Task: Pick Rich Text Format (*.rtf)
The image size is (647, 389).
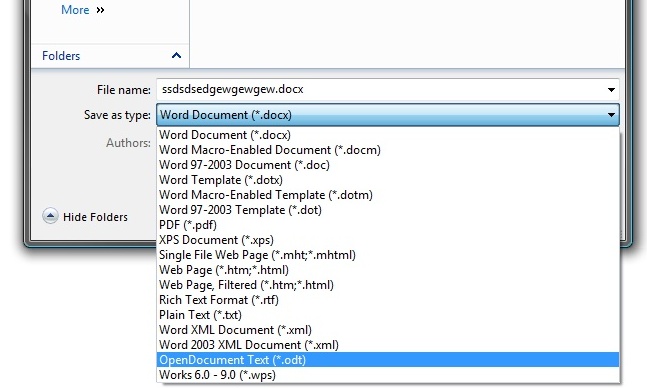Action: click(x=388, y=300)
